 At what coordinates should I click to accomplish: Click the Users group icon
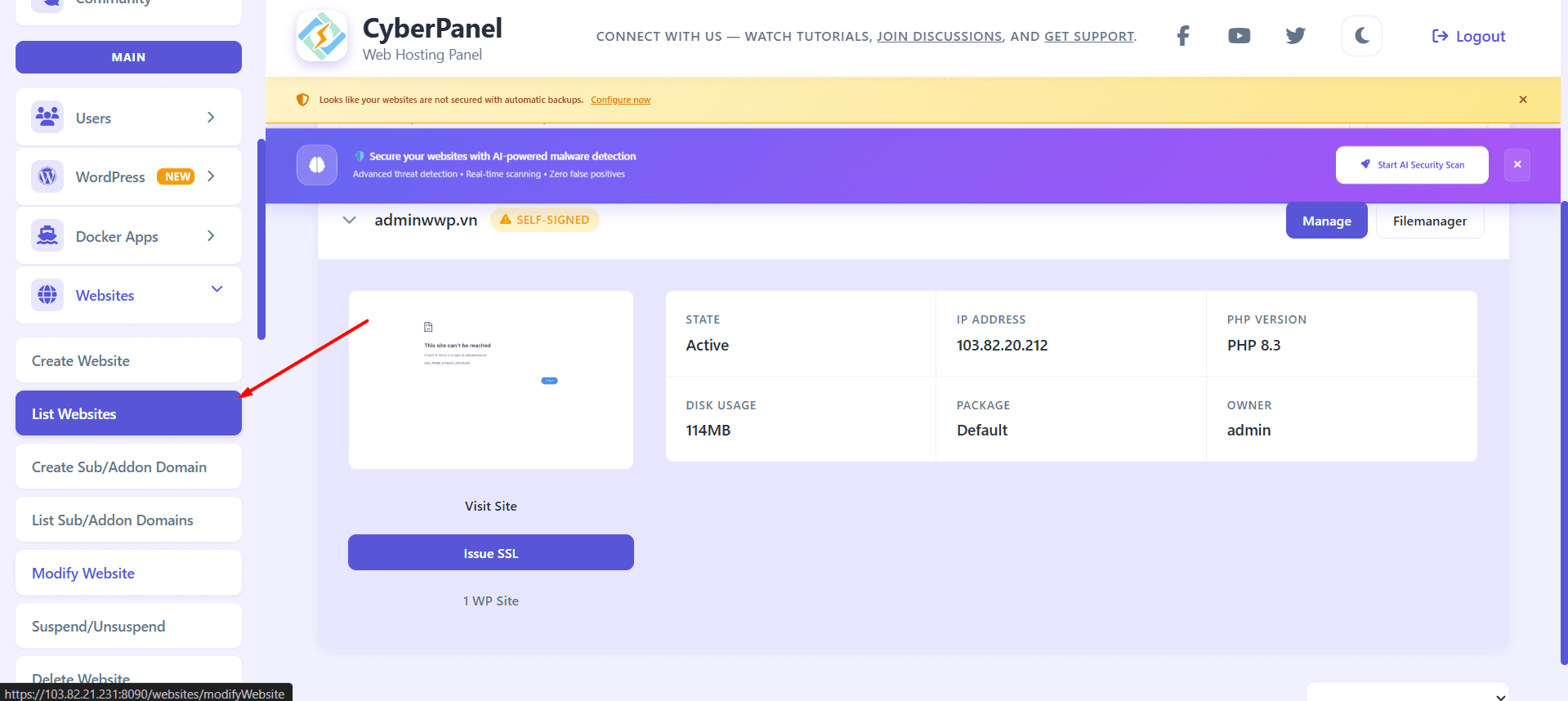tap(47, 117)
